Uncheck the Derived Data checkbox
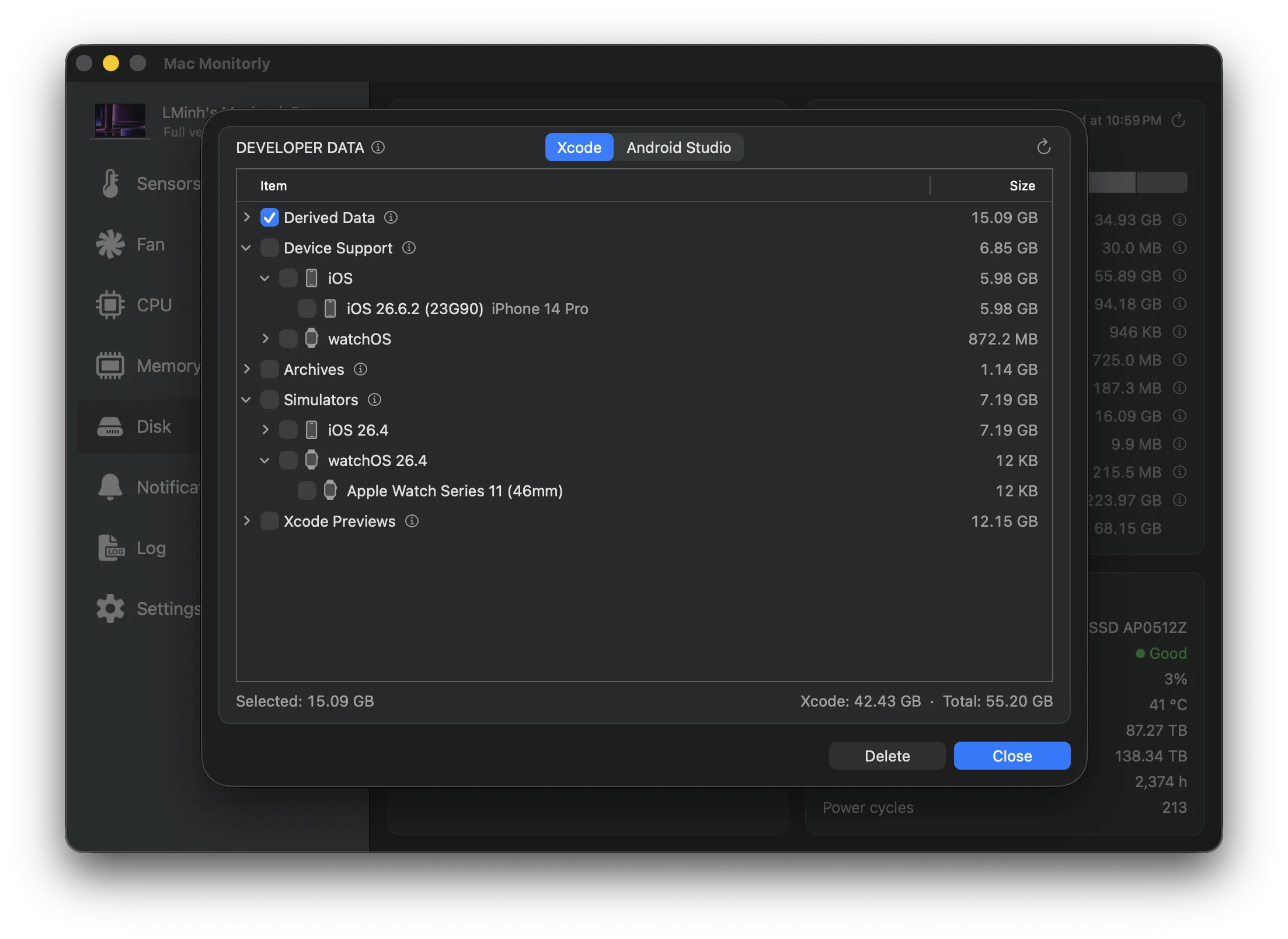The image size is (1288, 939). click(x=269, y=217)
